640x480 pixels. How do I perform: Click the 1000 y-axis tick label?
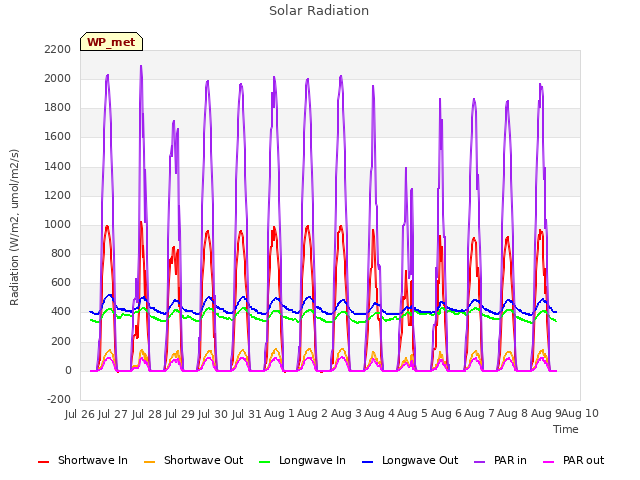58,224
